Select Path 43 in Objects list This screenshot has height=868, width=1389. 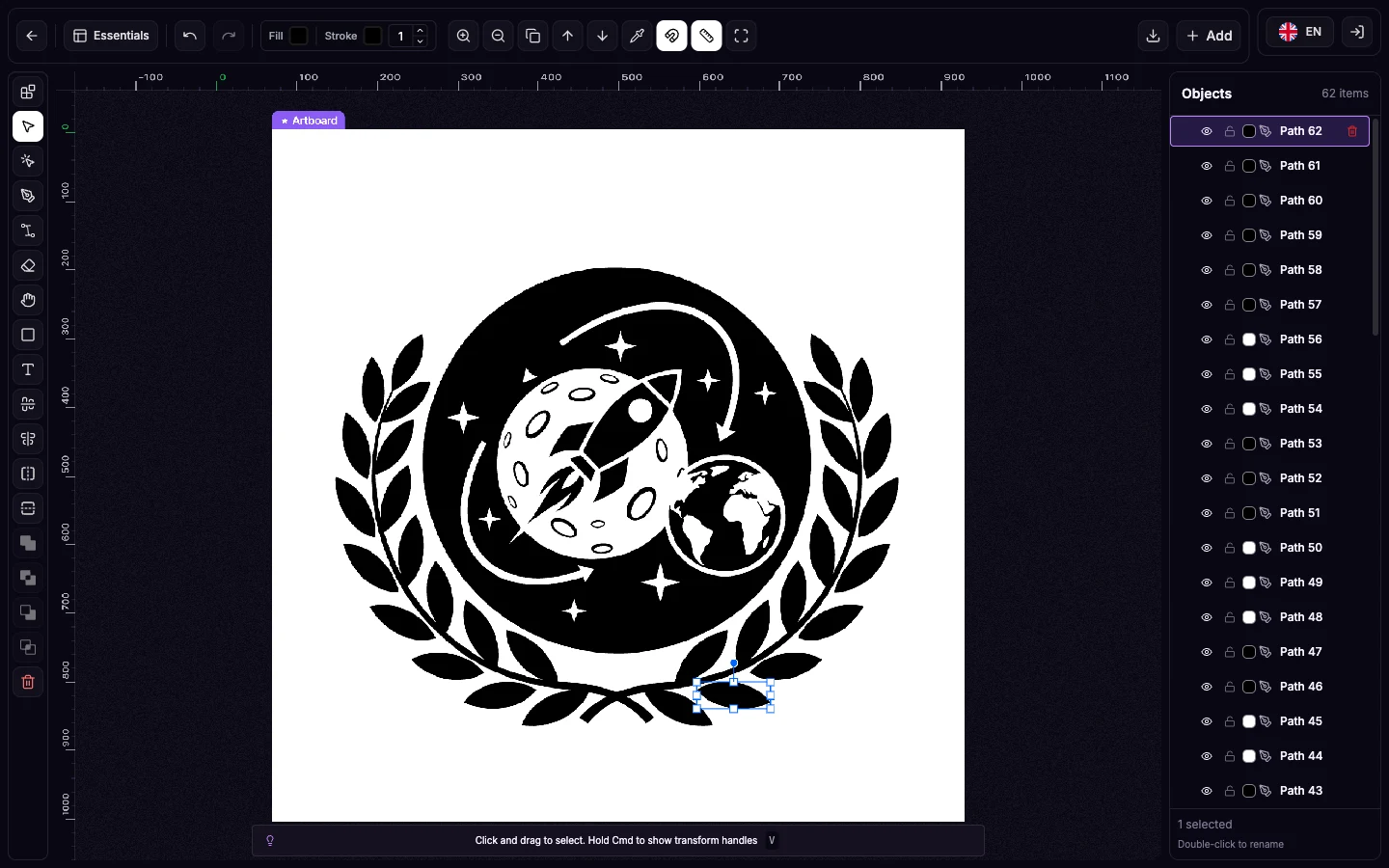pos(1269,791)
